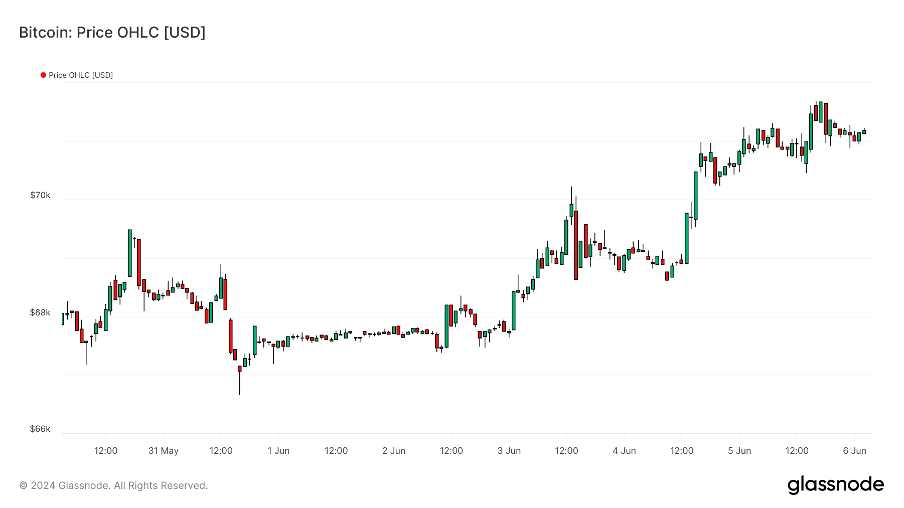Click the last candlestick at the chart's right edge

pyautogui.click(x=864, y=131)
